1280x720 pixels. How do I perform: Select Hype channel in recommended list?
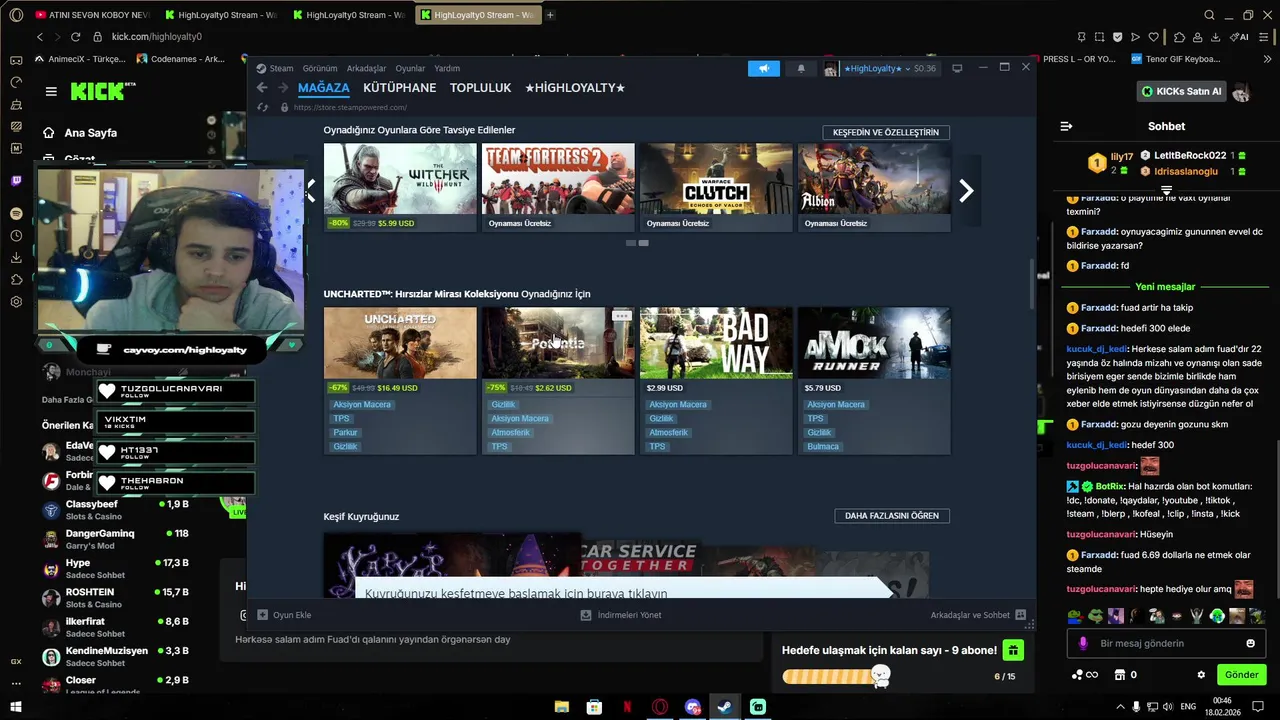click(x=115, y=569)
